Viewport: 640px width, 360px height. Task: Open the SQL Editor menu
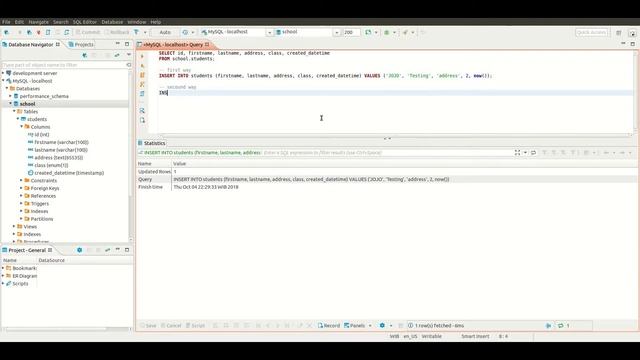84,22
